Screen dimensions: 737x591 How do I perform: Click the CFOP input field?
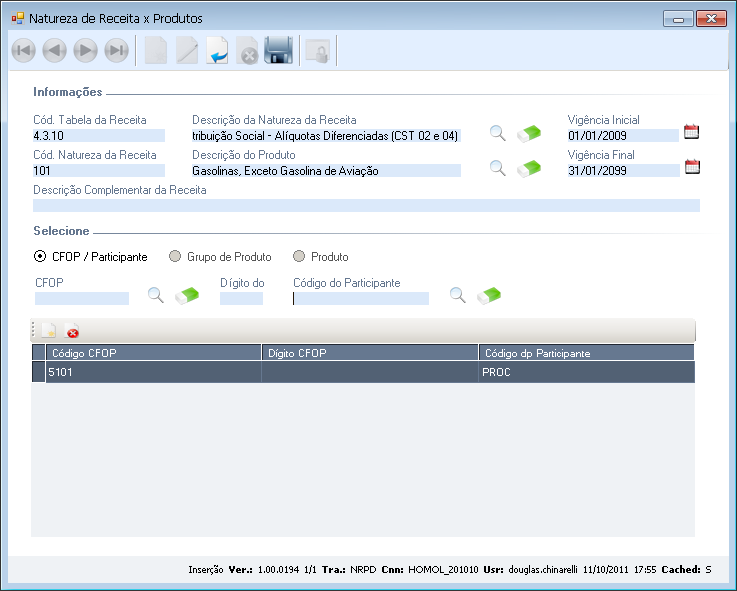tap(82, 298)
